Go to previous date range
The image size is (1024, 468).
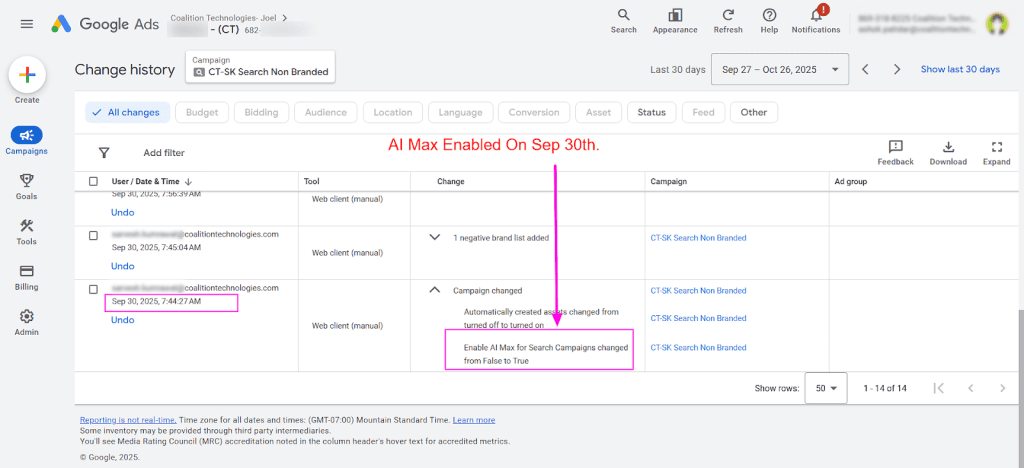[865, 69]
